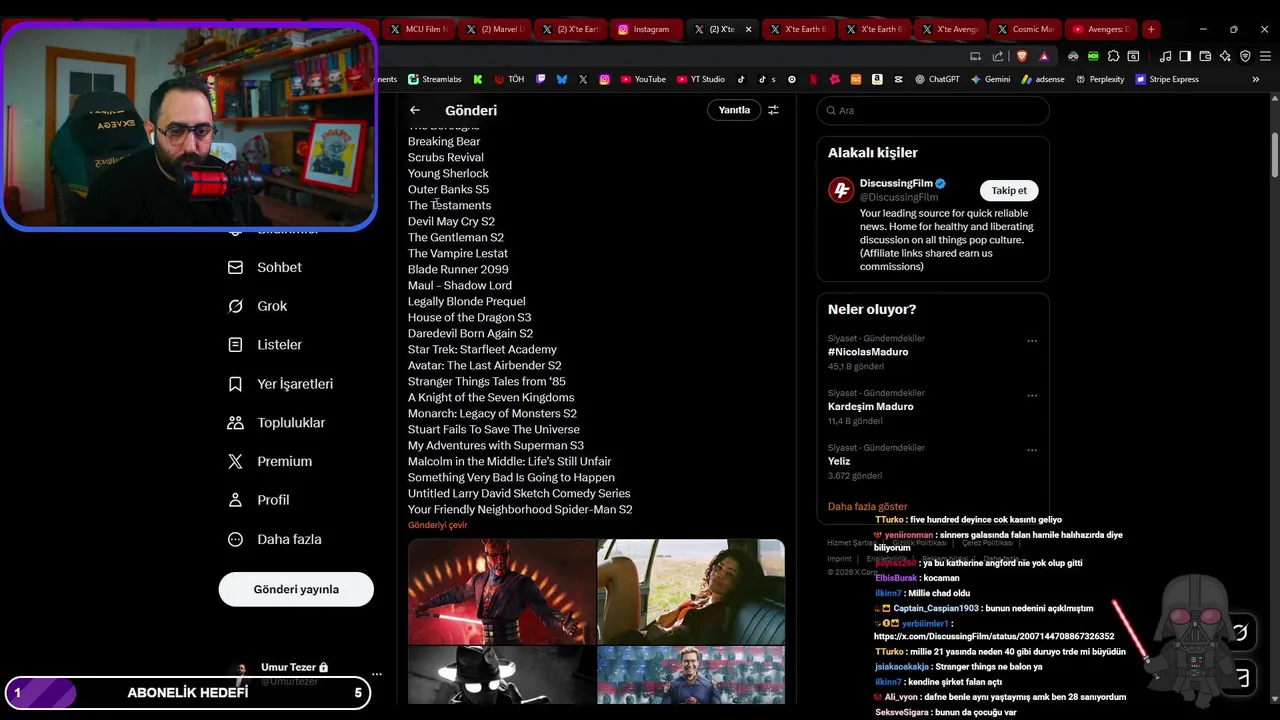Open options for #NicolasMaduro trend
This screenshot has width=1280, height=720.
click(1032, 341)
